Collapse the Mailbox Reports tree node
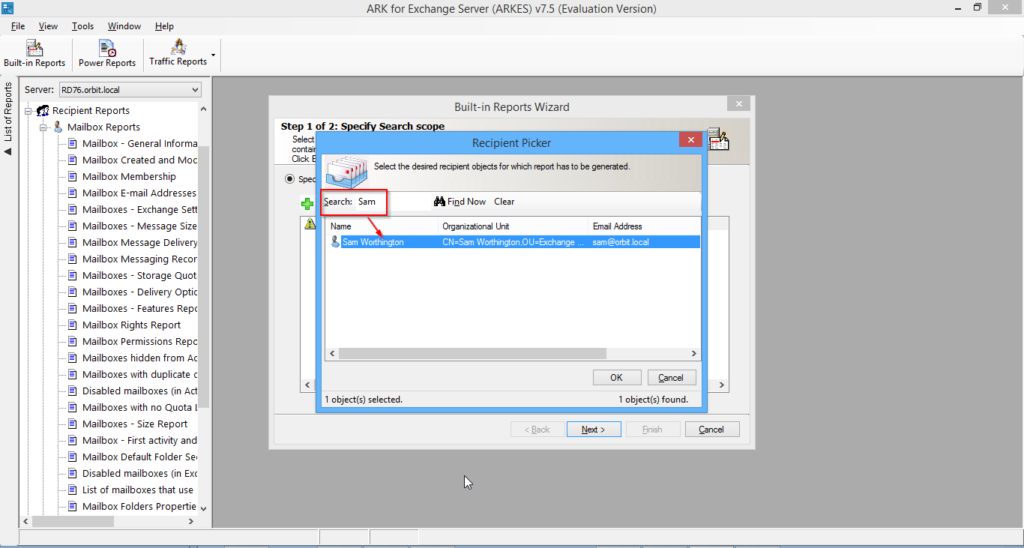Image resolution: width=1024 pixels, height=548 pixels. [44, 127]
